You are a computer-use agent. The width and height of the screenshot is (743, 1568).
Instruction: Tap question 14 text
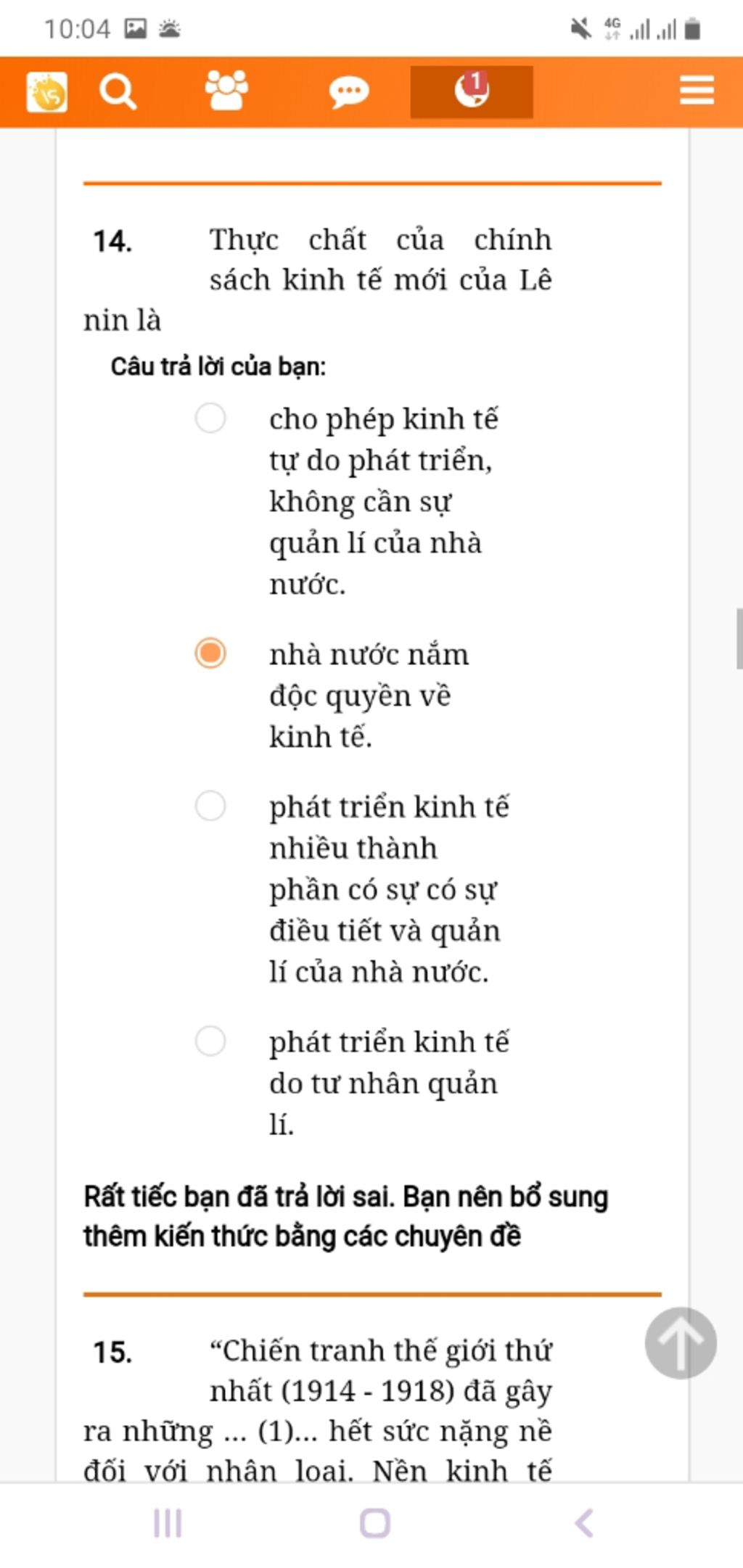318,280
